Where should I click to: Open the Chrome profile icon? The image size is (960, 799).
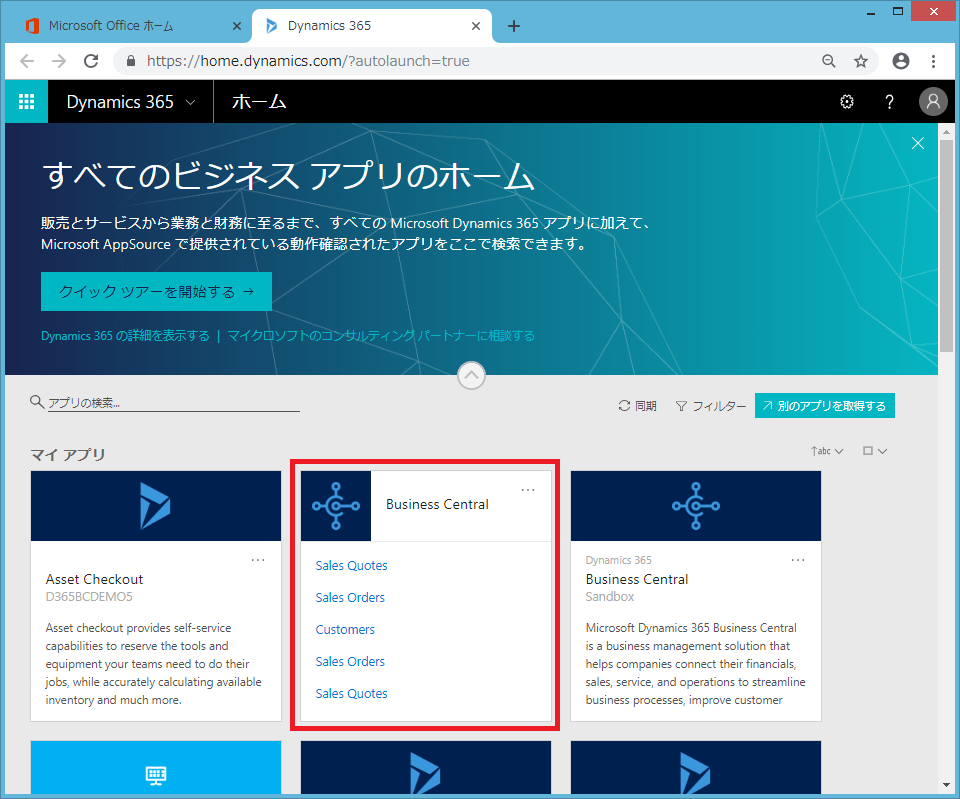coord(901,61)
